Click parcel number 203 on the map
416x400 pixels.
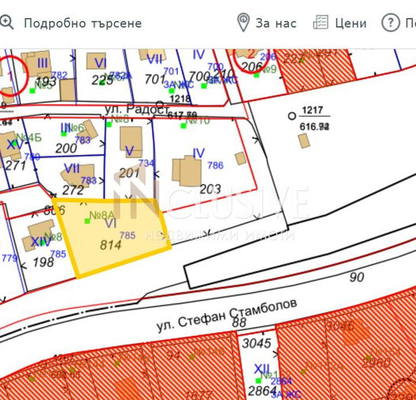tap(210, 189)
